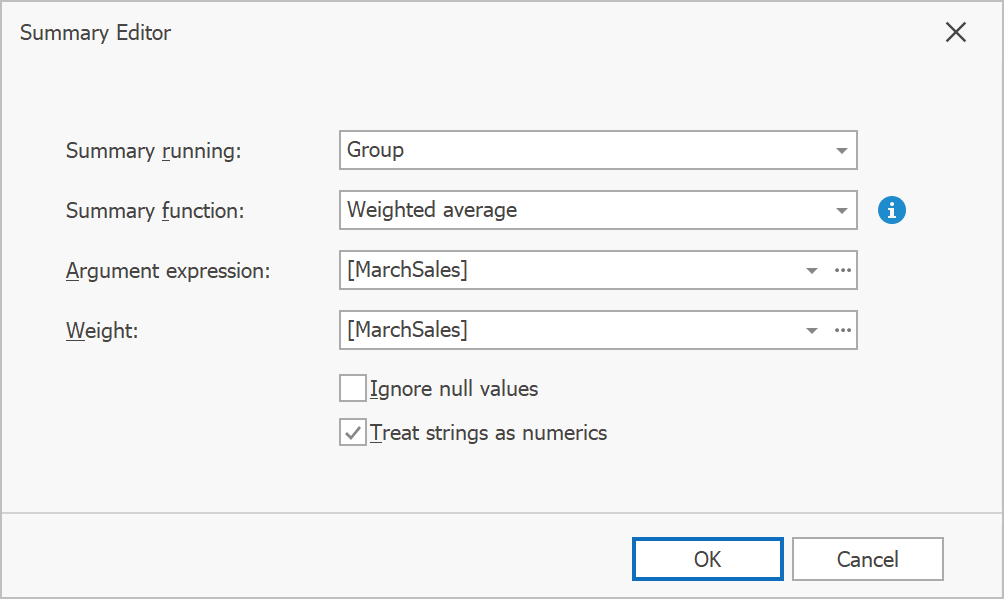Open expression editor via Argument expression ellipsis button
The width and height of the screenshot is (1004, 600).
tap(843, 270)
